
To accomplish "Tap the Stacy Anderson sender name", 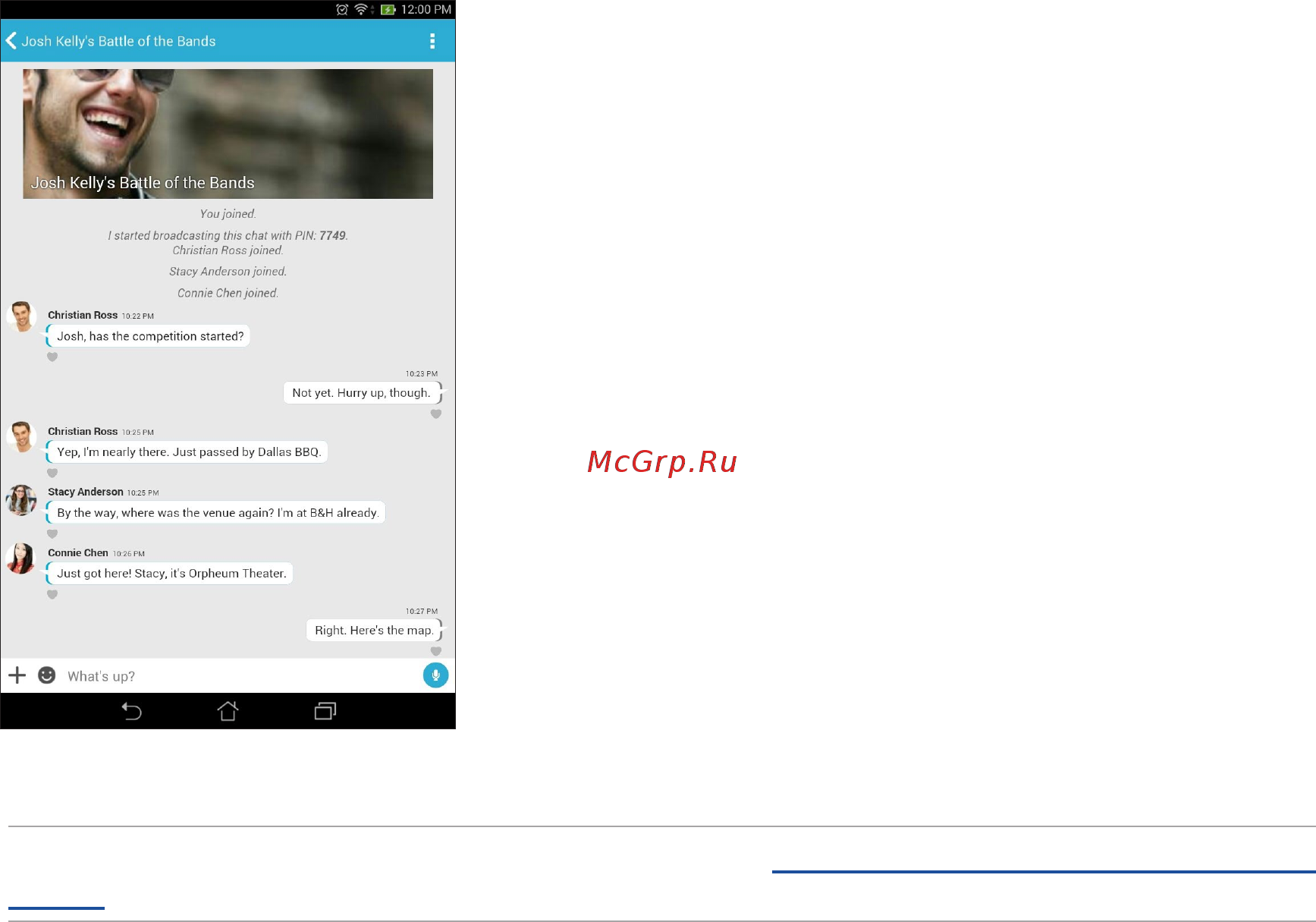I will pyautogui.click(x=85, y=492).
